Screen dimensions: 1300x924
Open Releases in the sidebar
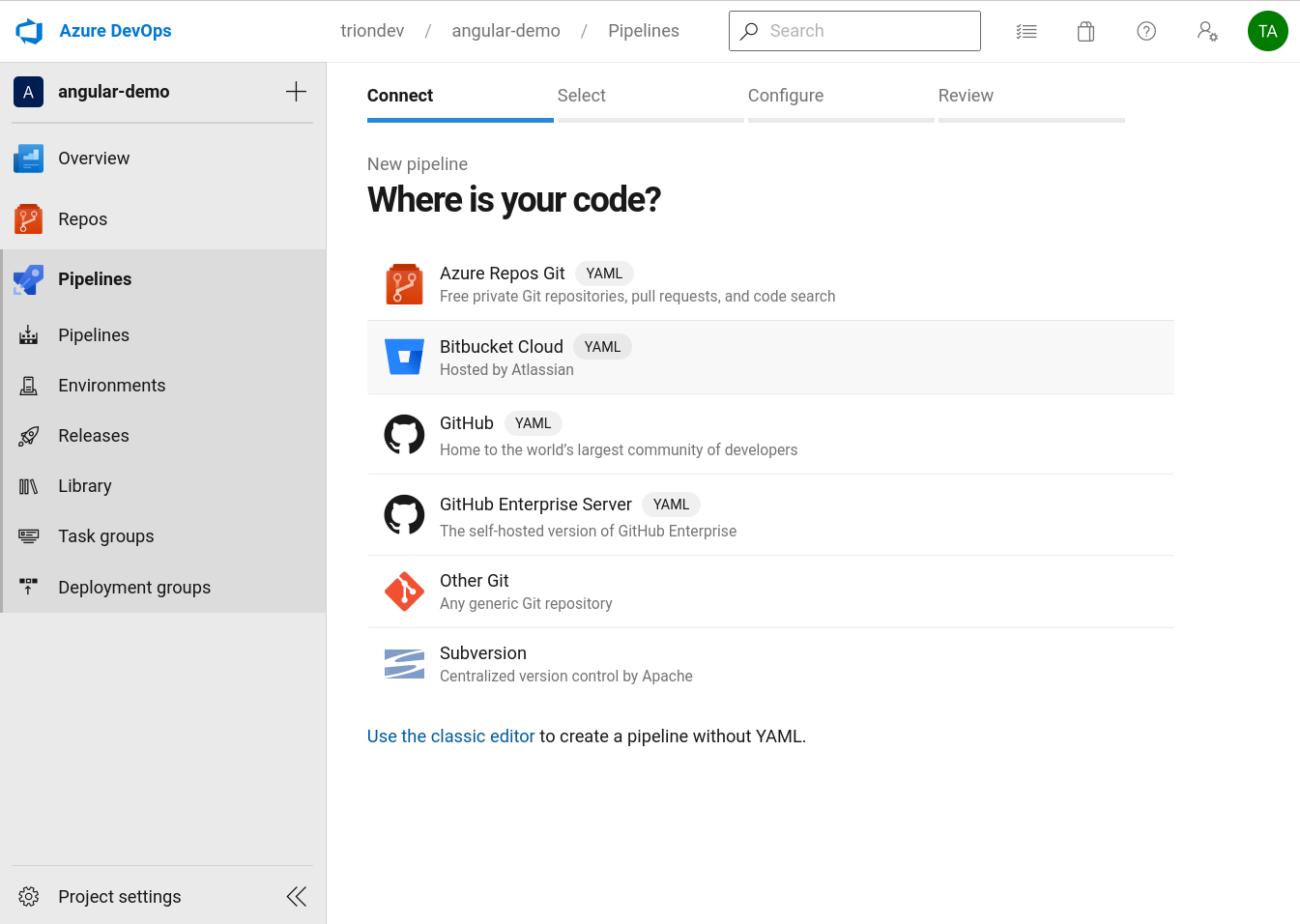coord(163,436)
